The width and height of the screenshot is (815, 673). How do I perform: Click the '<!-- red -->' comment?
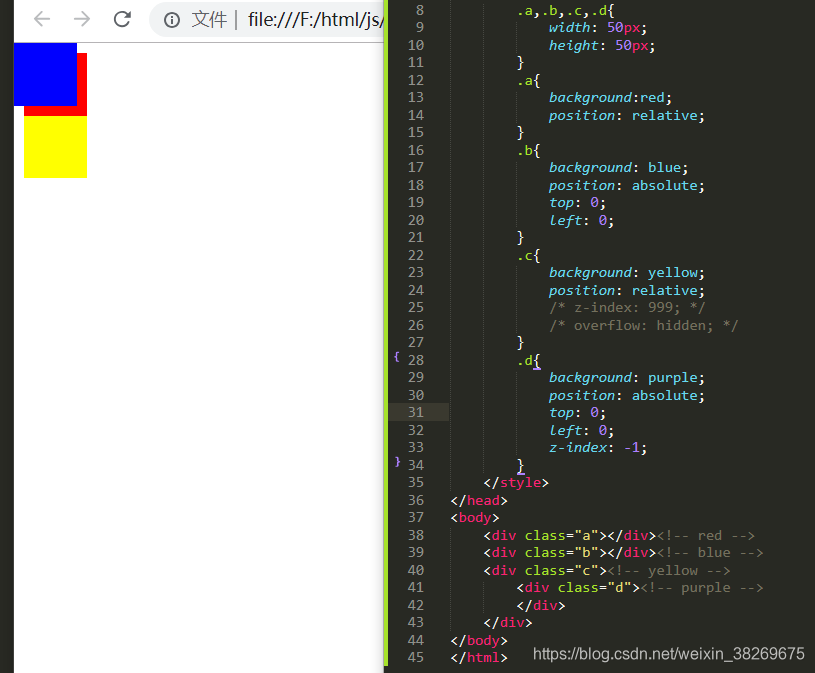[x=705, y=535]
